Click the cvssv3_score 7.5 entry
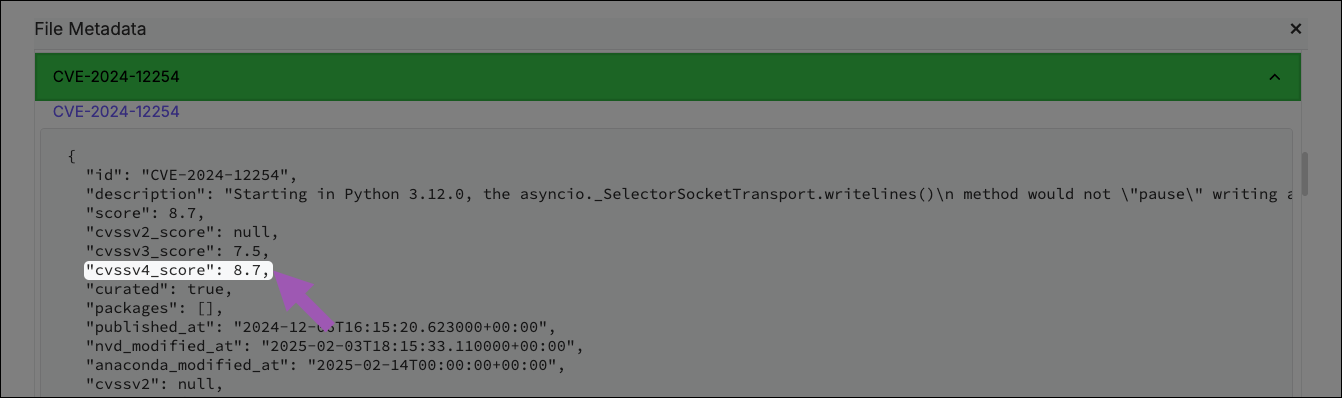This screenshot has height=398, width=1342. point(175,251)
